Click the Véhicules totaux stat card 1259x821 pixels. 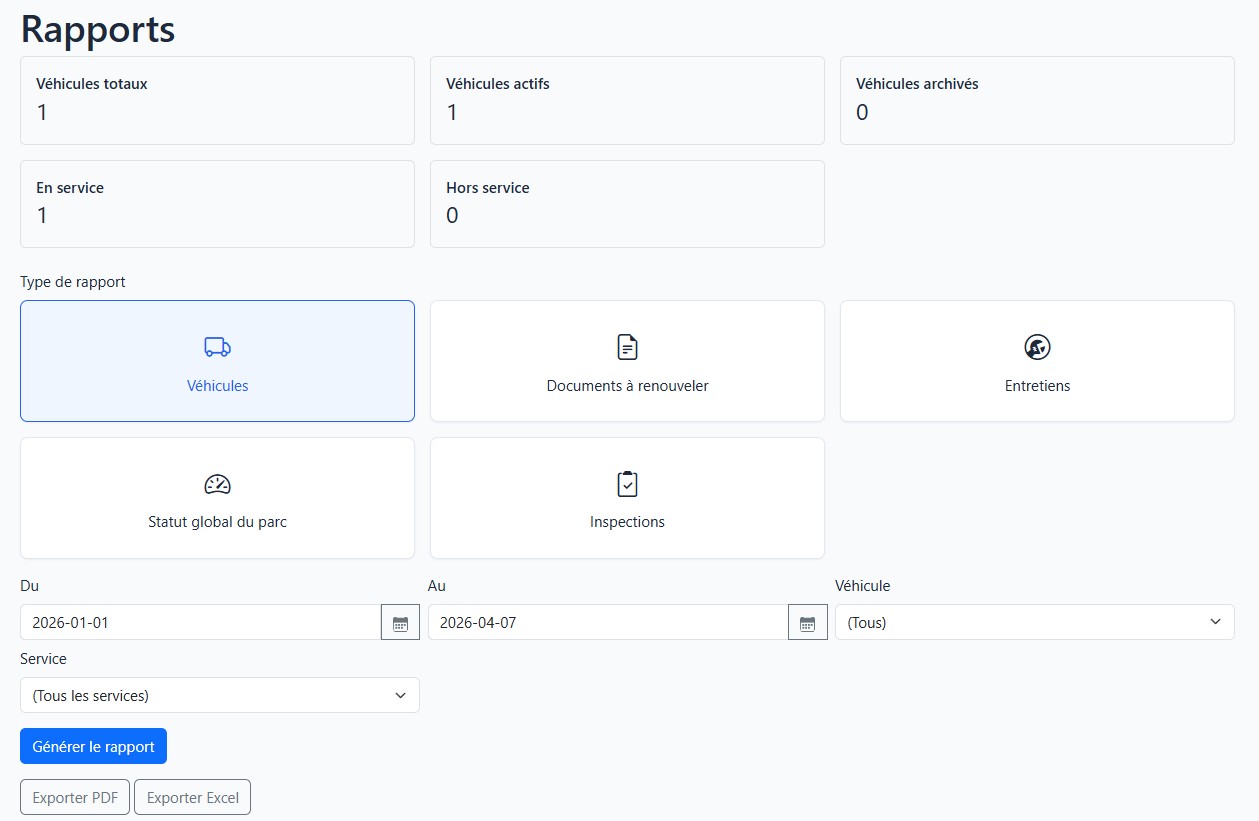click(217, 100)
